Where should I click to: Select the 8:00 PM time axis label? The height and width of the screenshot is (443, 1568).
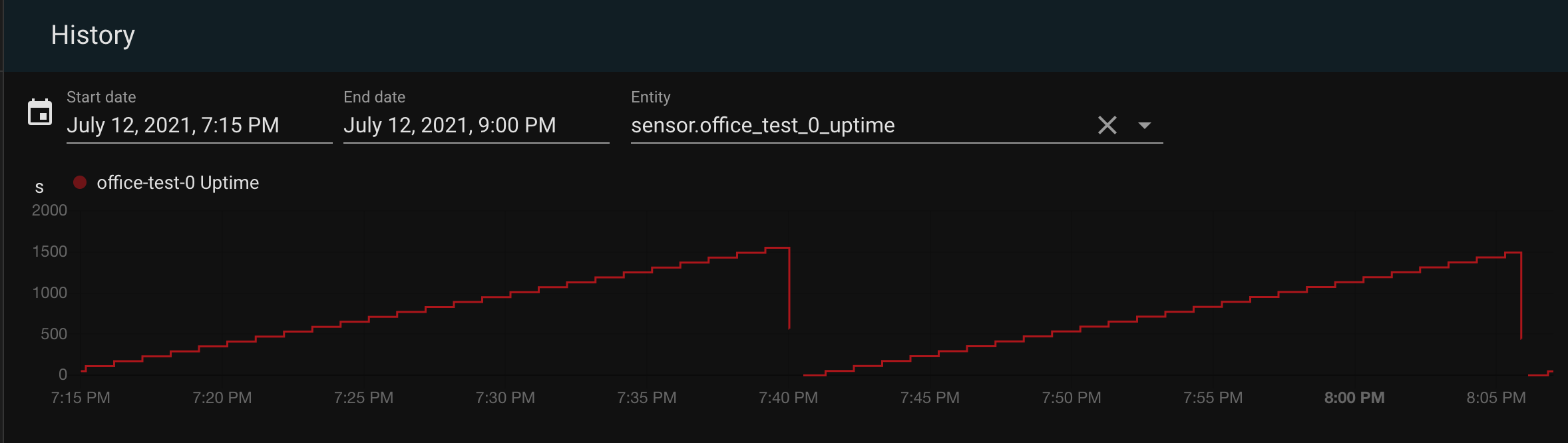(x=1354, y=398)
